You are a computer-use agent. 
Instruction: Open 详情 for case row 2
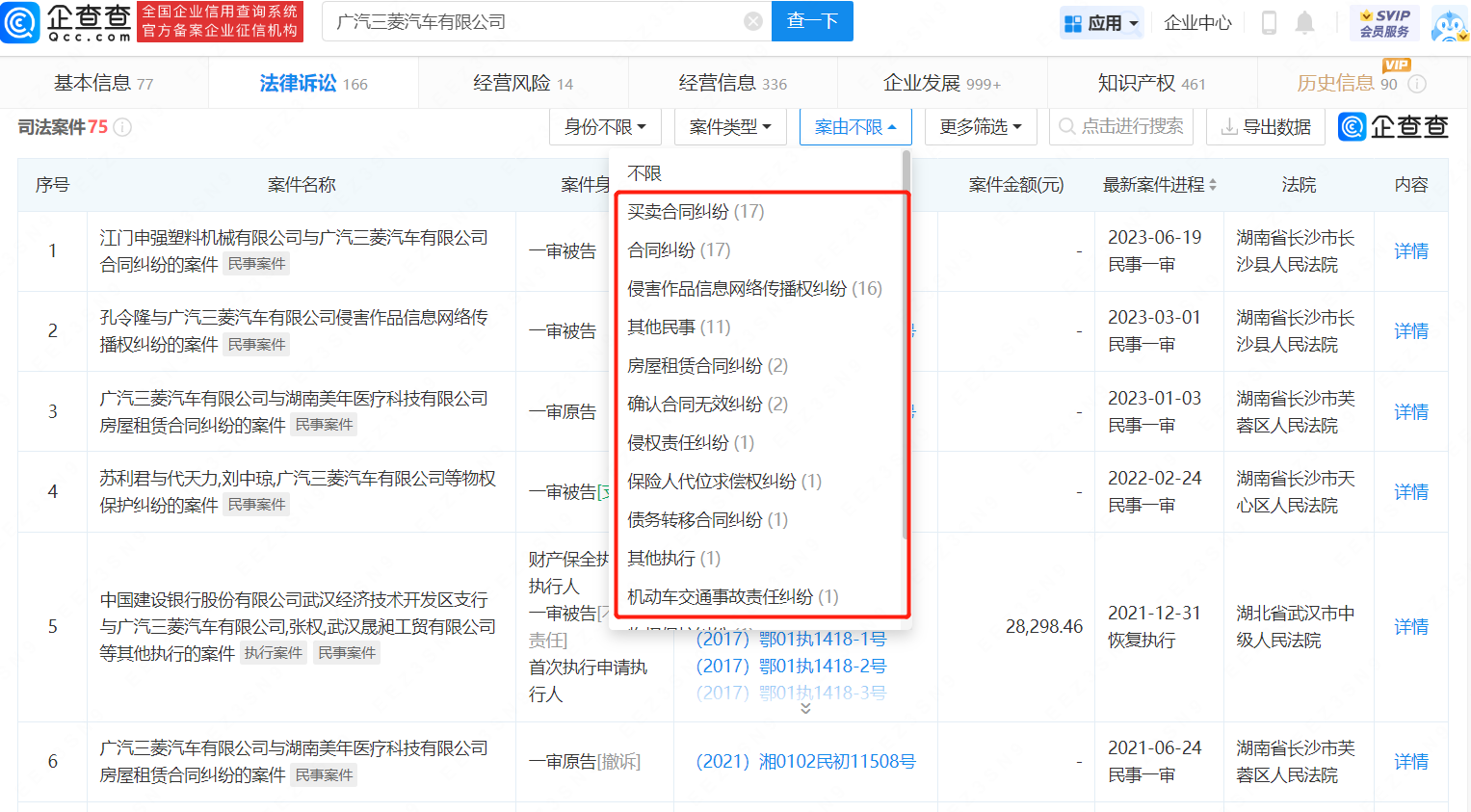pyautogui.click(x=1411, y=331)
